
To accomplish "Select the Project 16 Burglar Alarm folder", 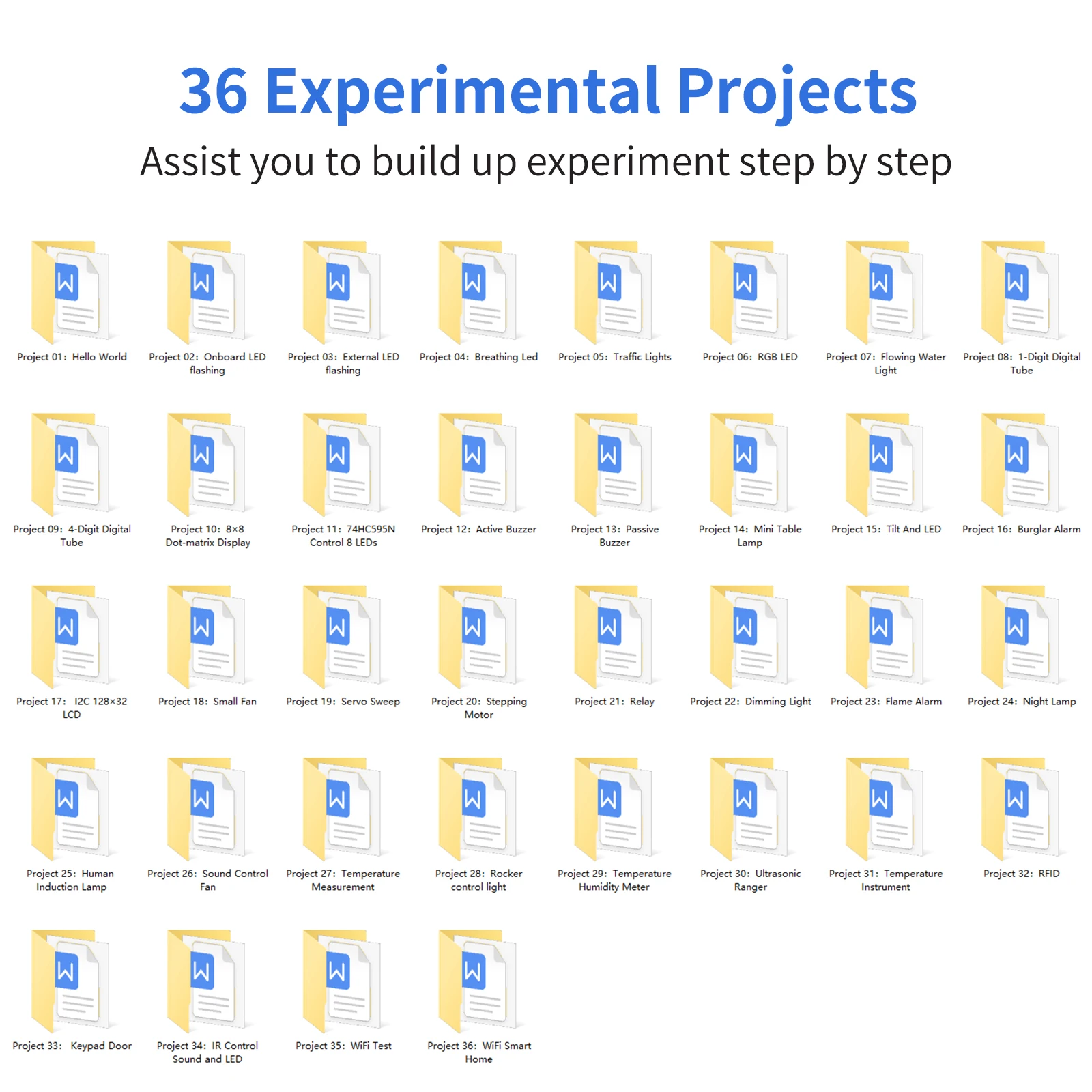I will click(1021, 464).
